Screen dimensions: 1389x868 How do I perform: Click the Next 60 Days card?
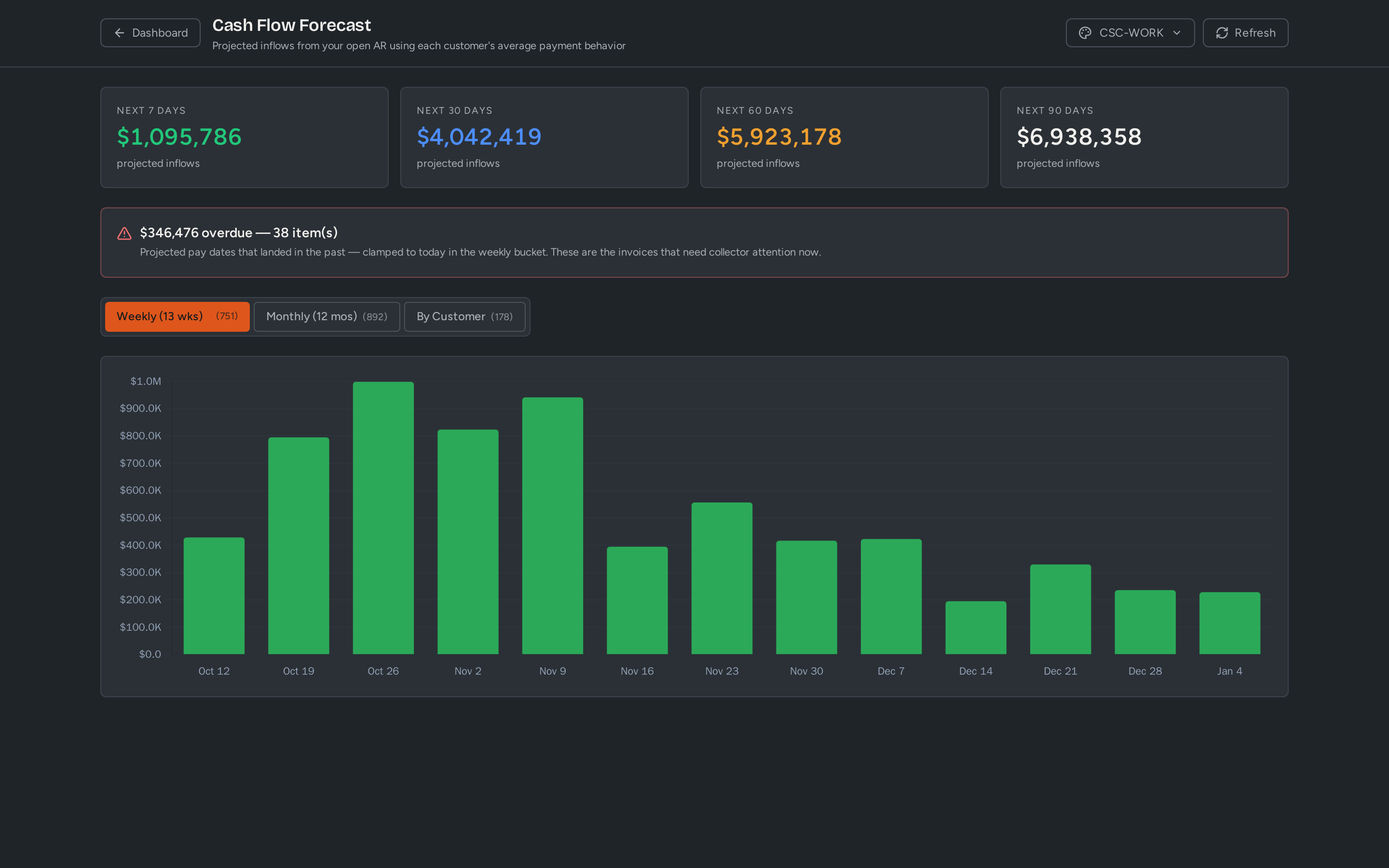pyautogui.click(x=844, y=137)
